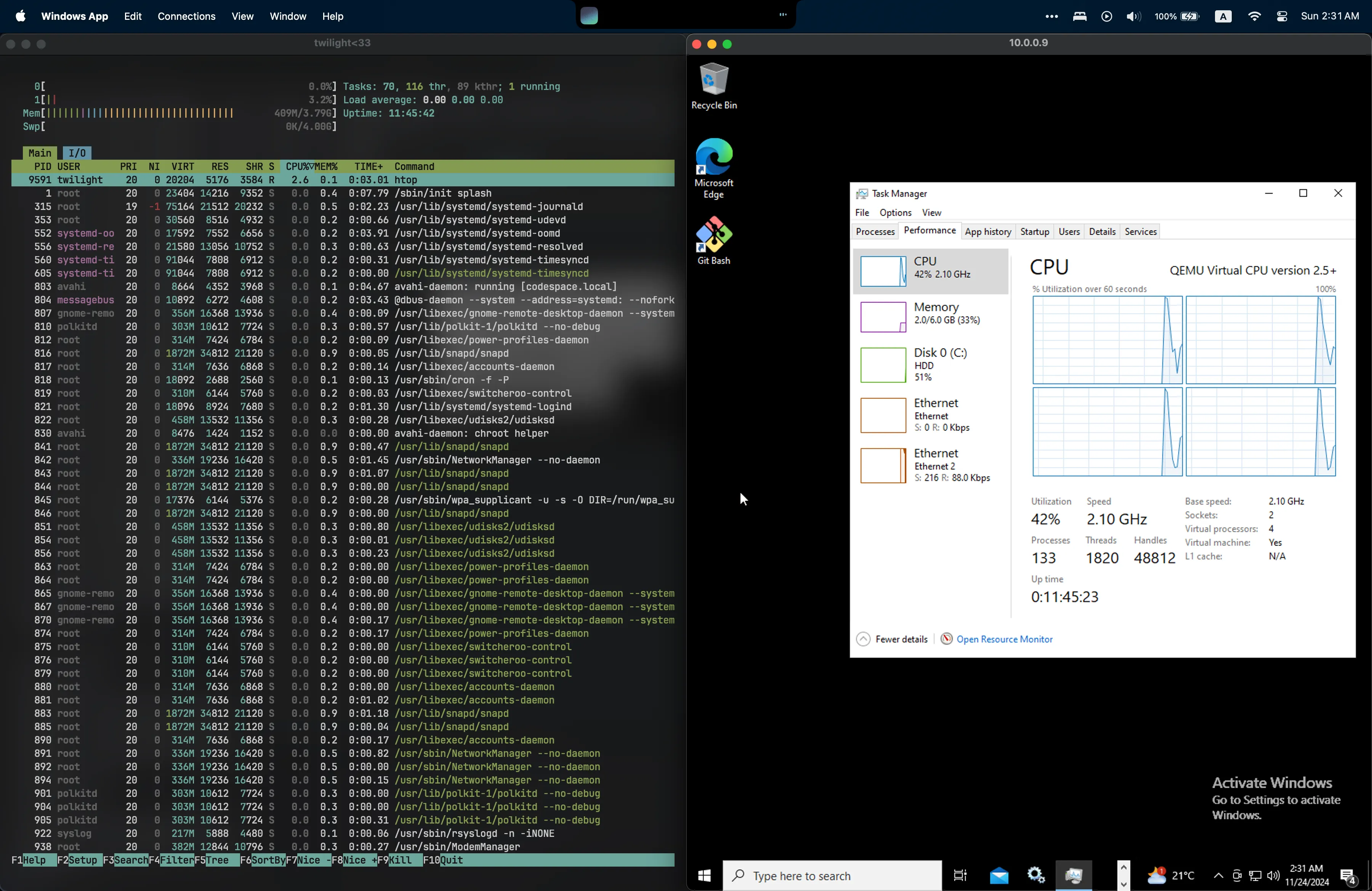Image resolution: width=1372 pixels, height=891 pixels.
Task: Open the Recycle Bin desktop icon
Action: click(x=714, y=85)
